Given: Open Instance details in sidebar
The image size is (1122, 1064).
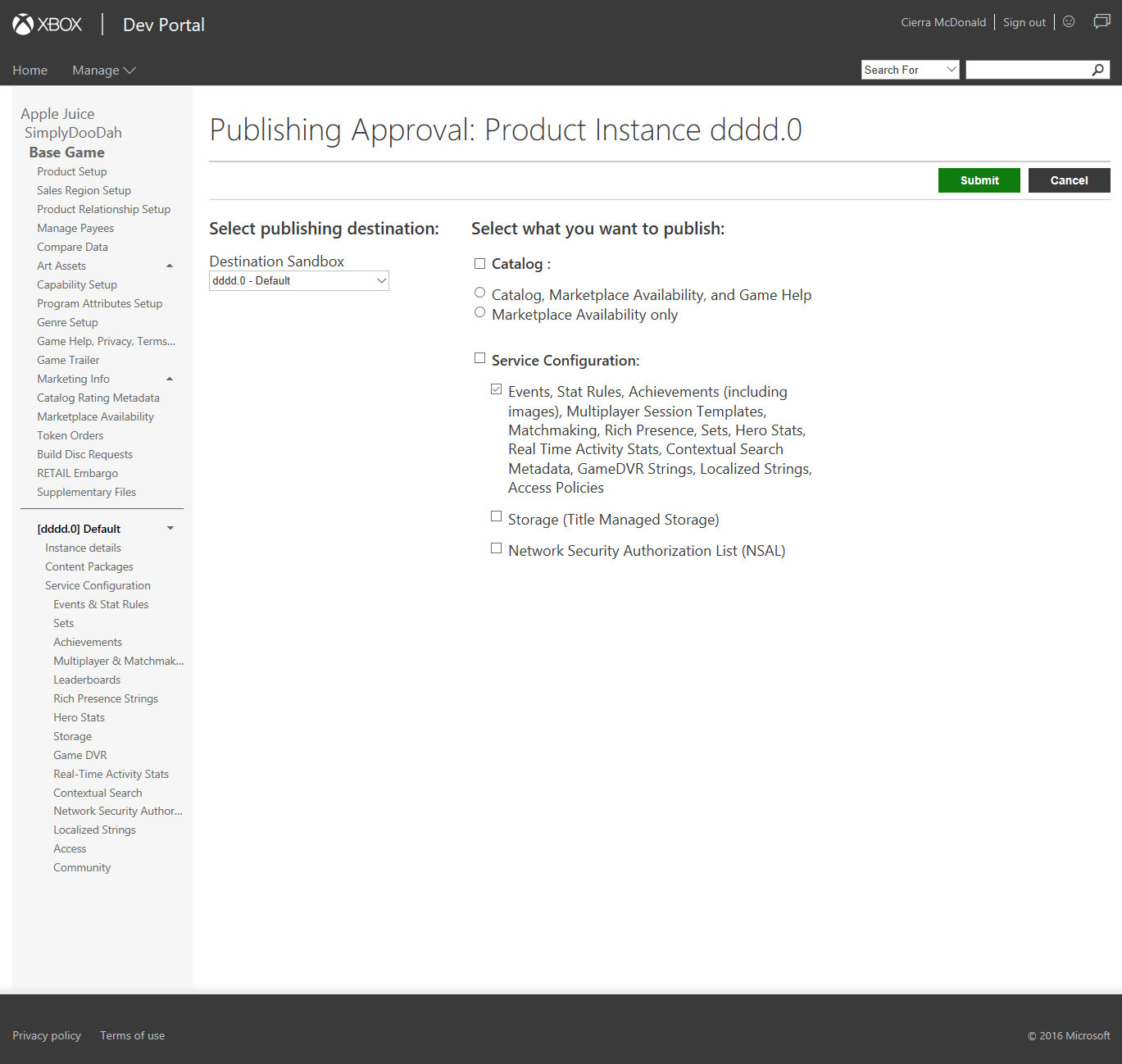Looking at the screenshot, I should 83,548.
